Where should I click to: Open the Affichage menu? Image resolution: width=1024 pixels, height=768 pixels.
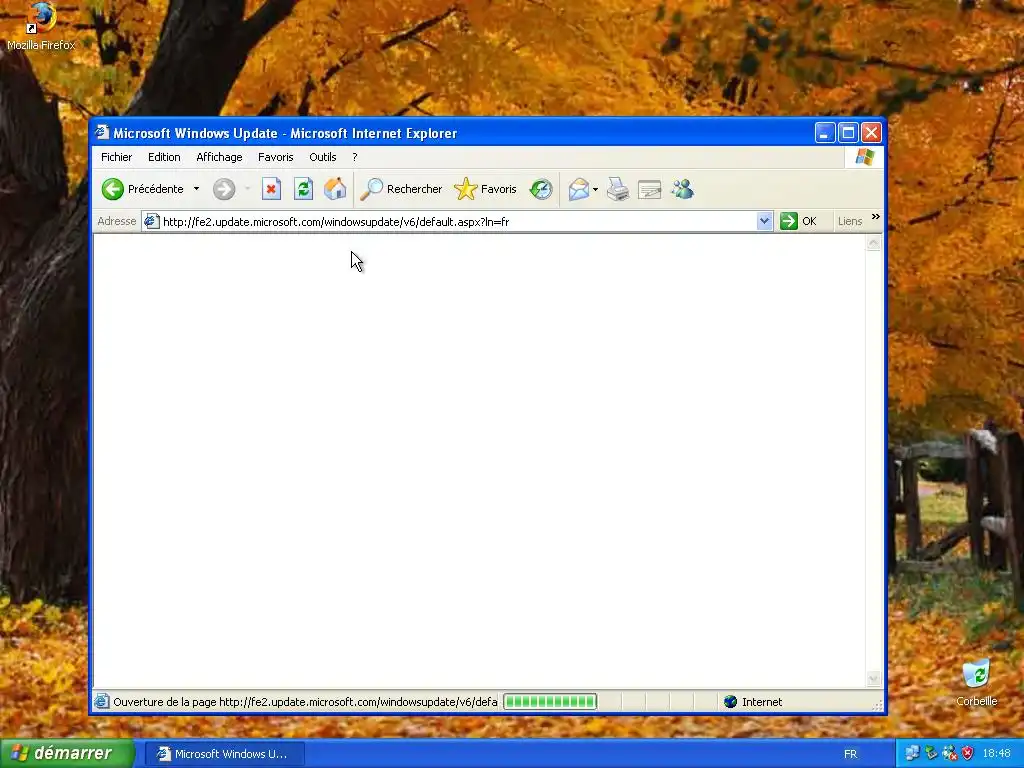(219, 157)
